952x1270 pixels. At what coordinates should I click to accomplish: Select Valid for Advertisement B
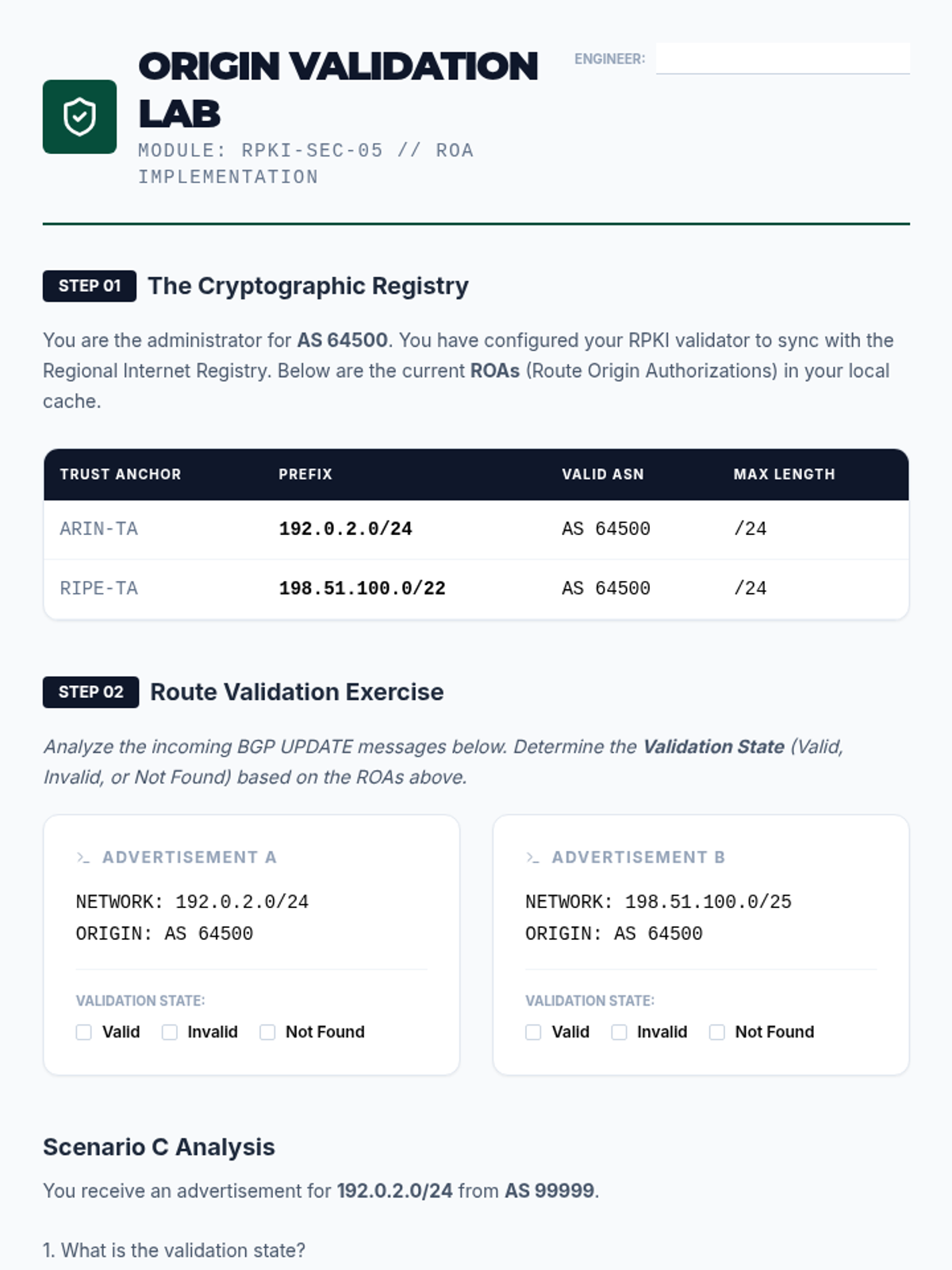[x=534, y=1032]
